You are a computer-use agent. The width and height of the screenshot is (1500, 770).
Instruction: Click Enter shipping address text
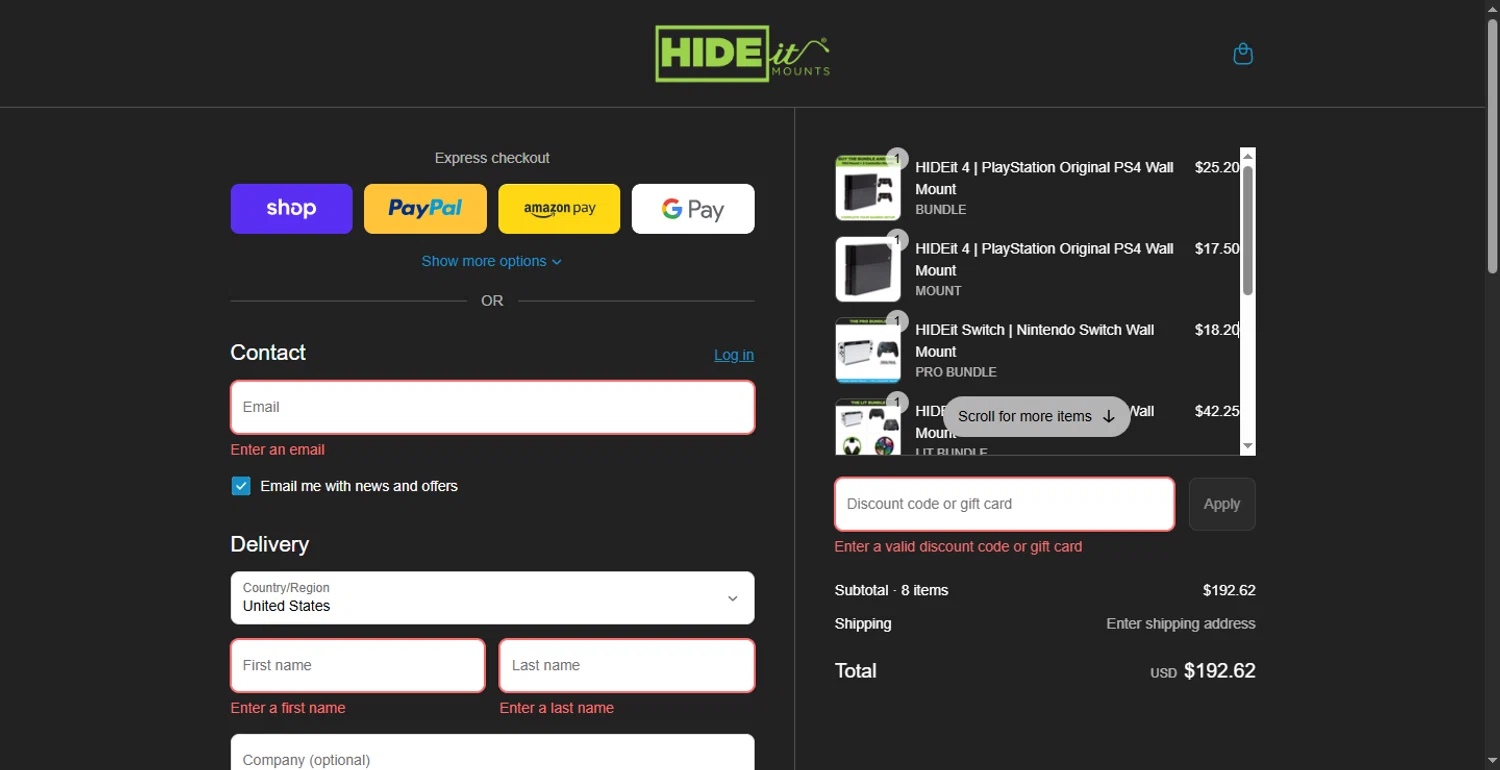tap(1180, 623)
